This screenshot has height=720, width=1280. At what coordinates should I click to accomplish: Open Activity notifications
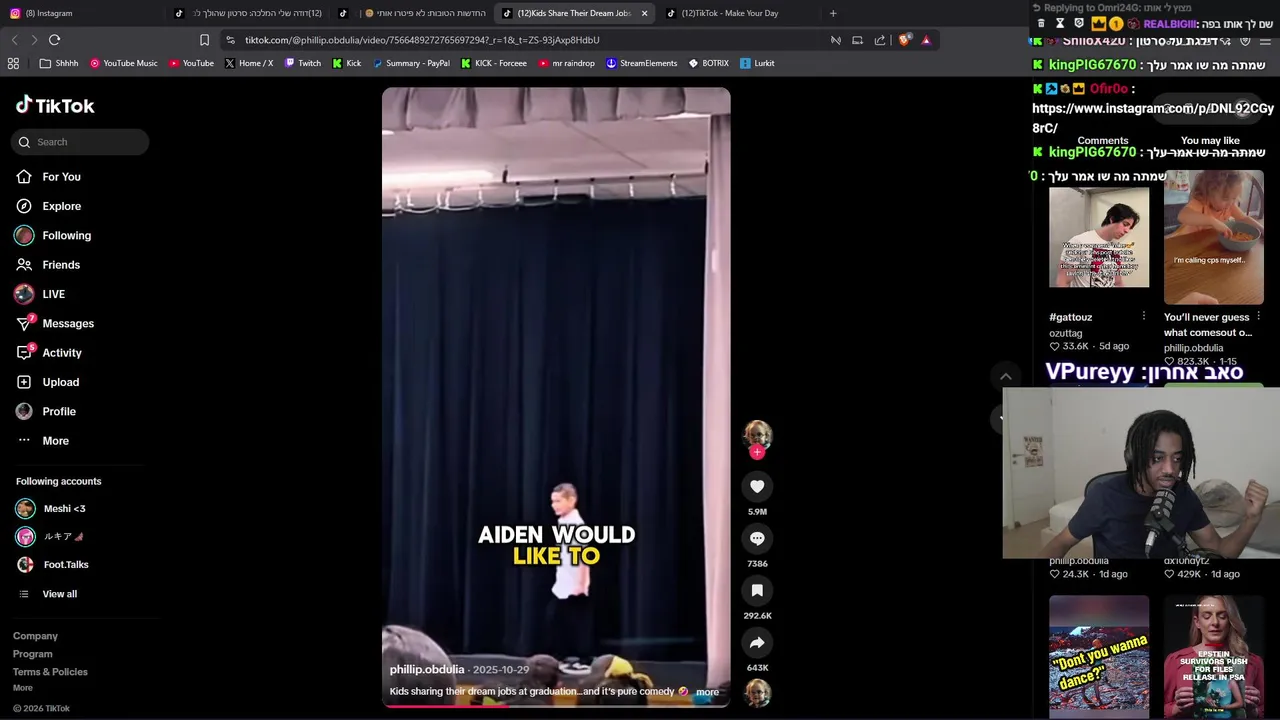[x=61, y=353]
